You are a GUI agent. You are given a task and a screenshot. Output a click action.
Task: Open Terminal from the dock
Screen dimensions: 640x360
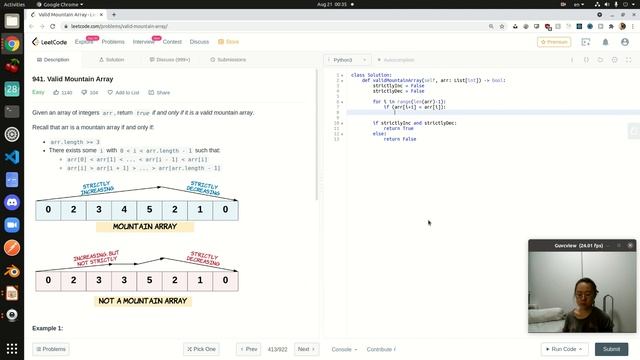12,111
